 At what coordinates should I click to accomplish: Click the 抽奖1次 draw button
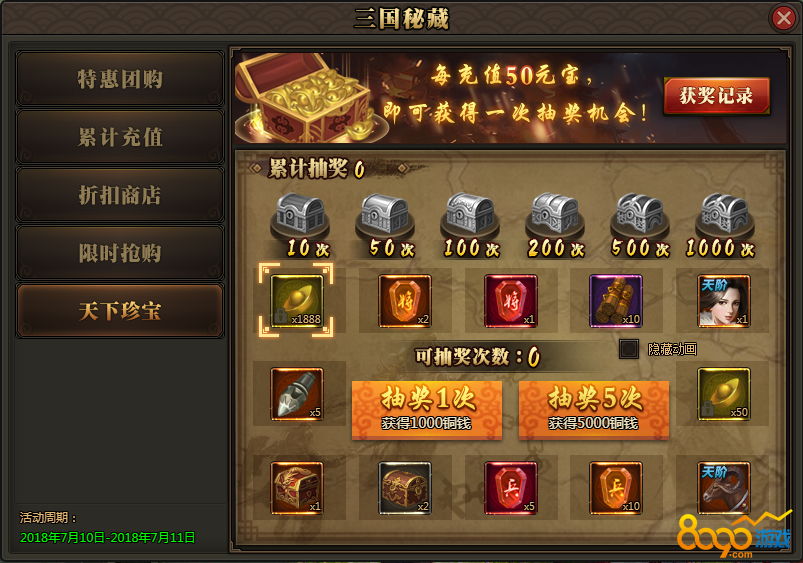pyautogui.click(x=427, y=410)
